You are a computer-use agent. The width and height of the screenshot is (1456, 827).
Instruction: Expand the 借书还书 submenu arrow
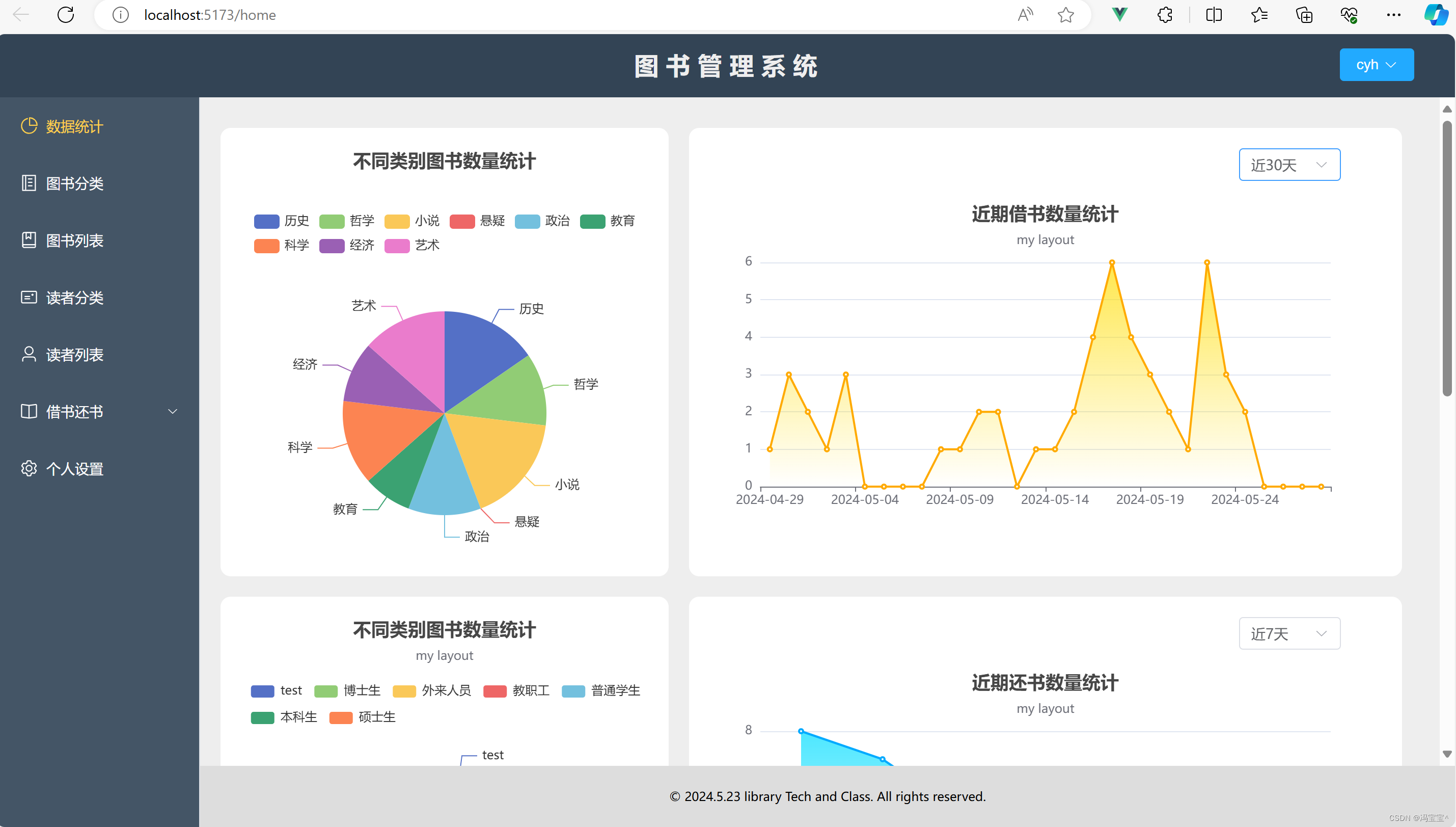pyautogui.click(x=173, y=412)
